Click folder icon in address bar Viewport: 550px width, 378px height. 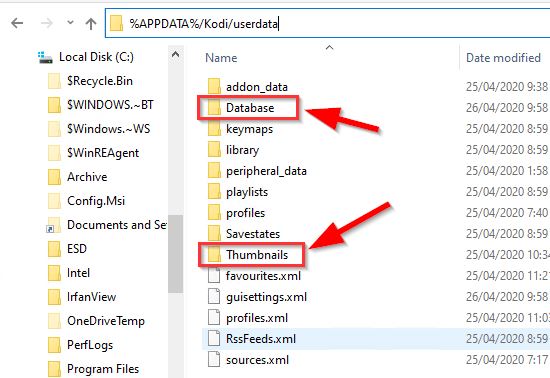click(x=116, y=23)
